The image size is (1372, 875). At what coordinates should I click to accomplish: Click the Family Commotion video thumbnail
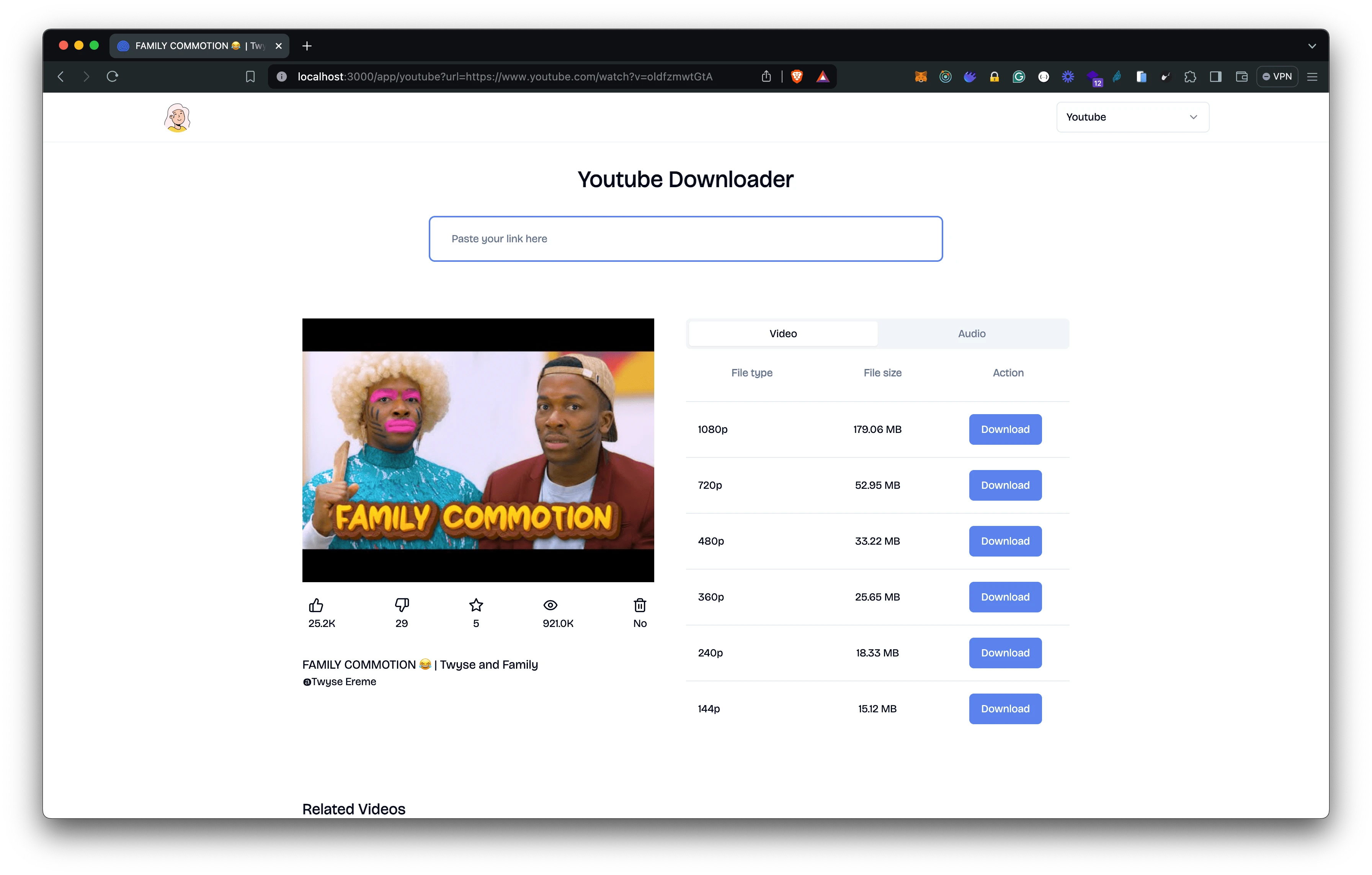[x=477, y=450]
